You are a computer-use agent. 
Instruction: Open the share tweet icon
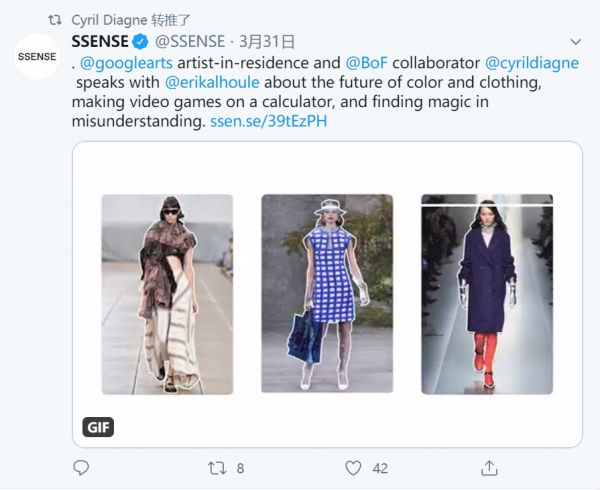489,467
